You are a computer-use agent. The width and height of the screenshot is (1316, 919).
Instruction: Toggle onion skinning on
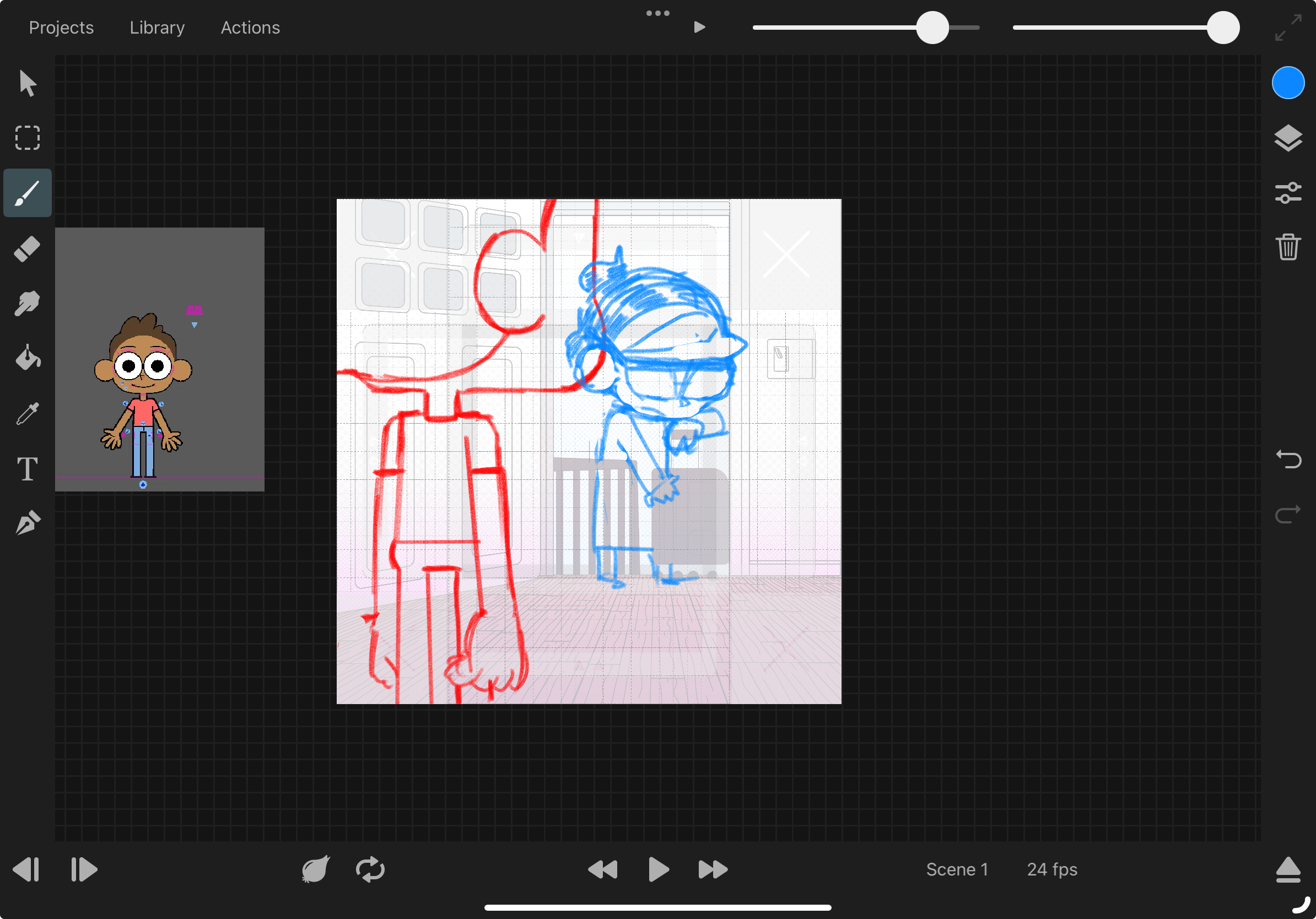point(316,869)
